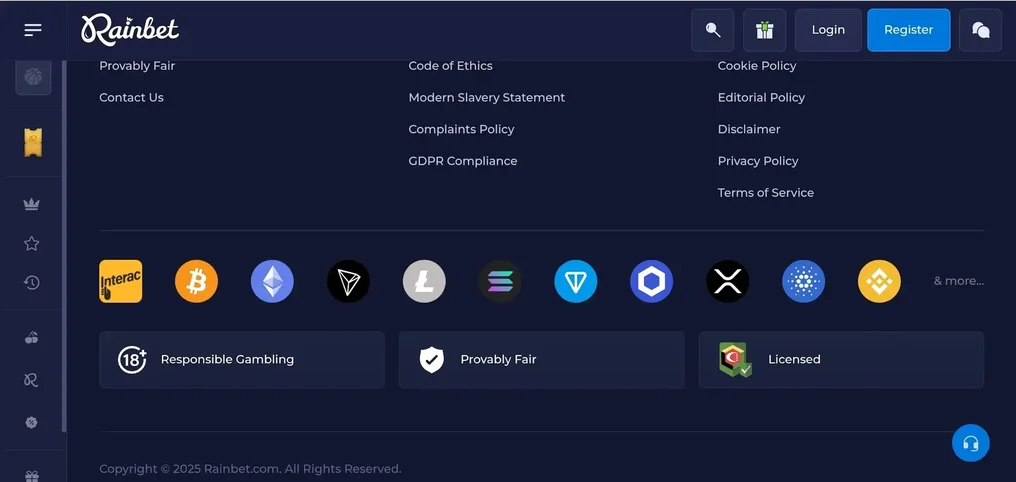Follow the Contact Us link
The width and height of the screenshot is (1016, 482).
click(131, 97)
